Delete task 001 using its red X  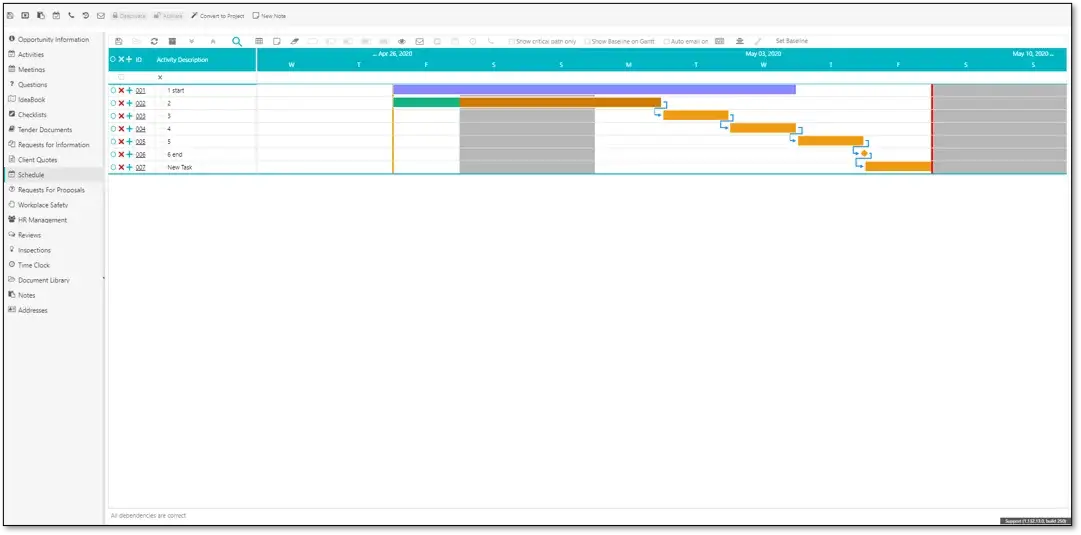point(121,90)
